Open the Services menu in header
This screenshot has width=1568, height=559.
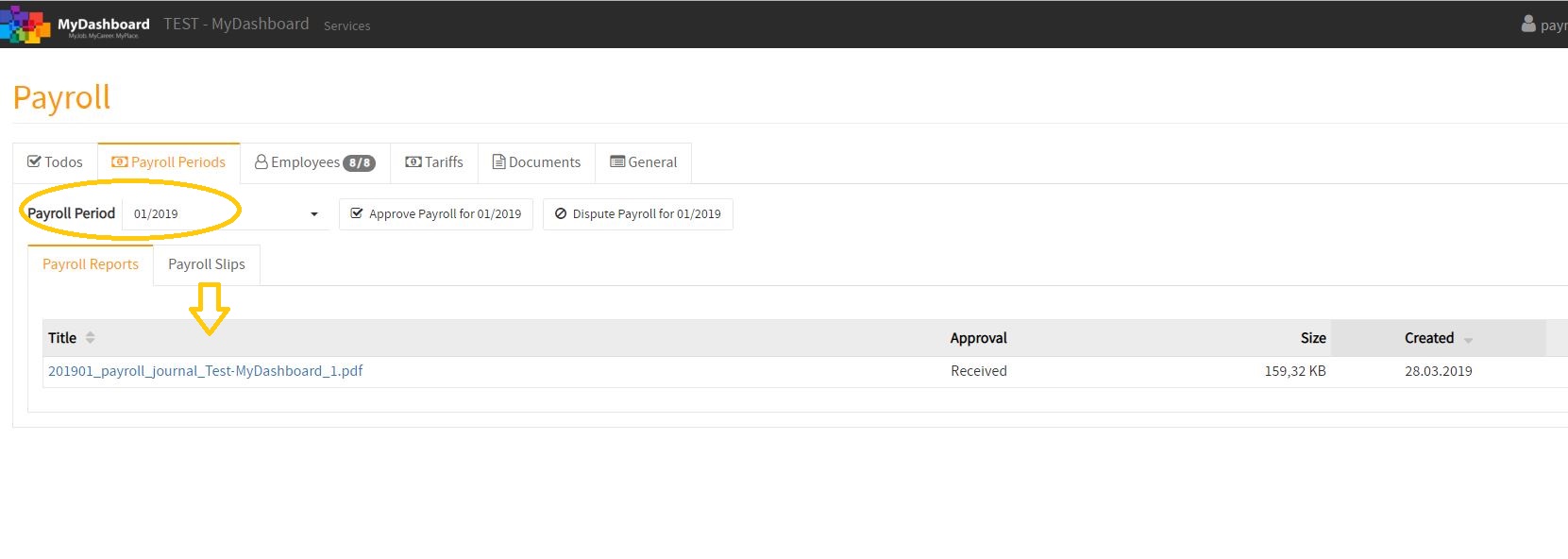(347, 26)
